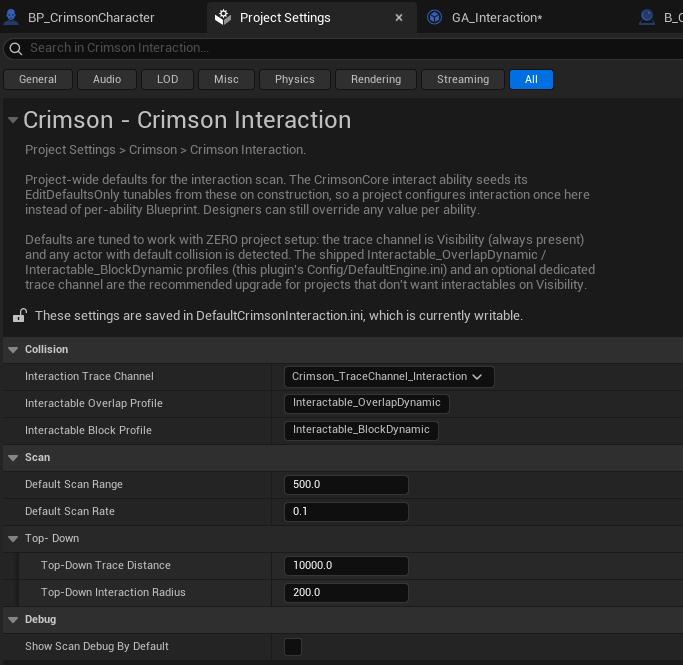Viewport: 683px width, 665px height.
Task: Open the Interaction Trace Channel dropdown
Action: 389,377
